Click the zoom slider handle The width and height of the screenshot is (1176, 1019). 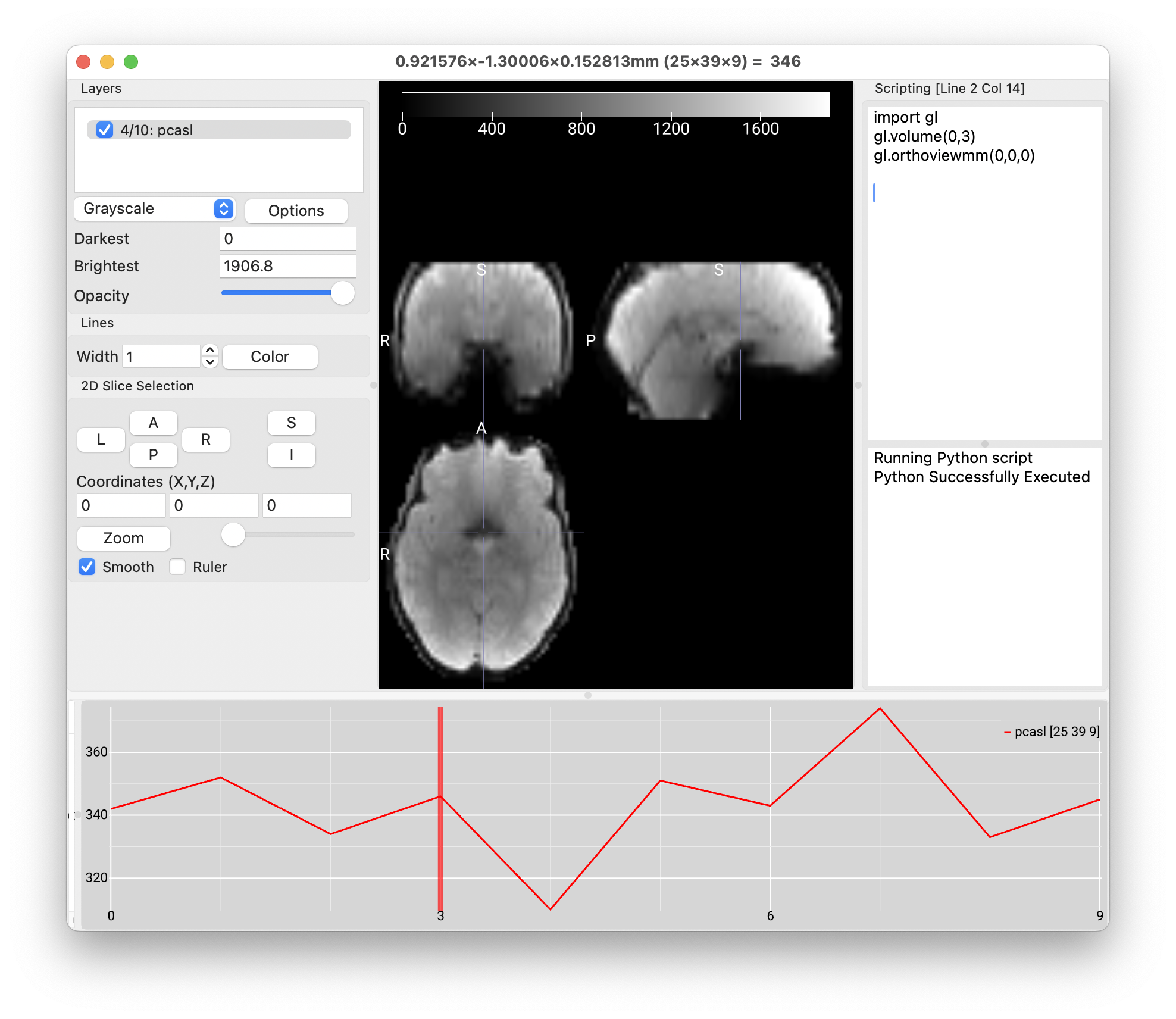click(233, 534)
